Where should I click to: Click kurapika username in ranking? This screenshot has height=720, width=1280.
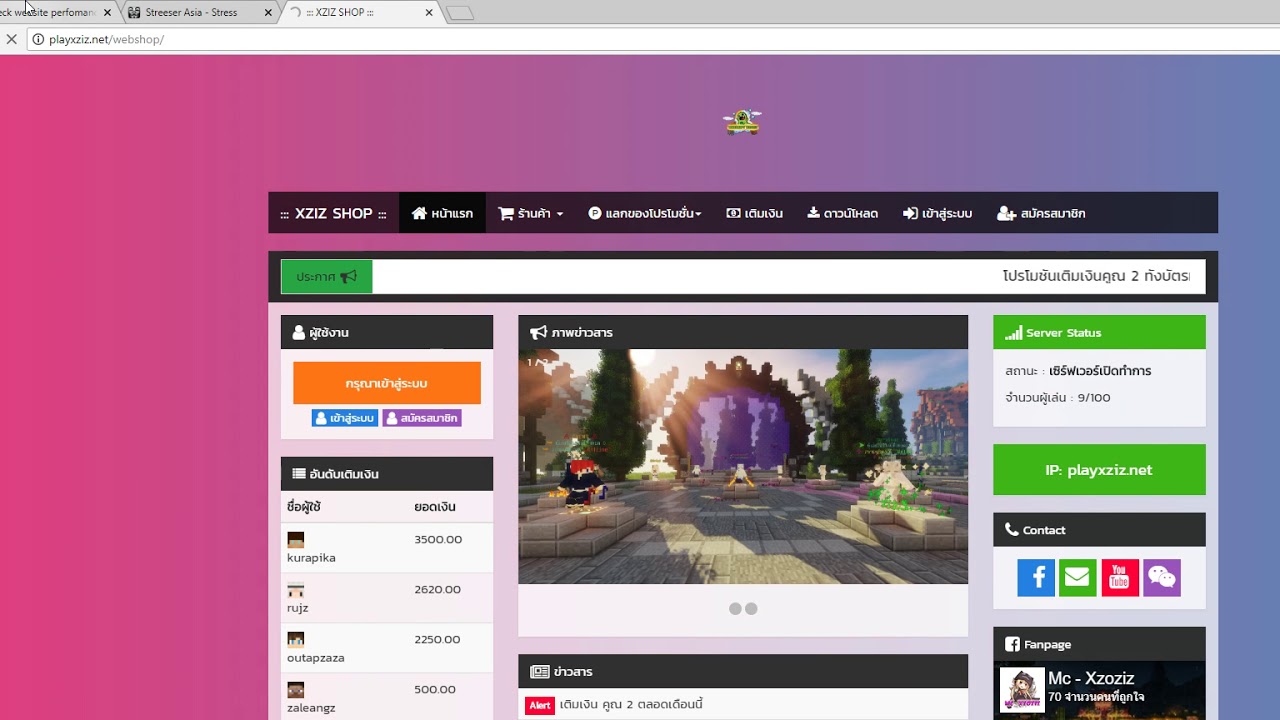pyautogui.click(x=311, y=558)
